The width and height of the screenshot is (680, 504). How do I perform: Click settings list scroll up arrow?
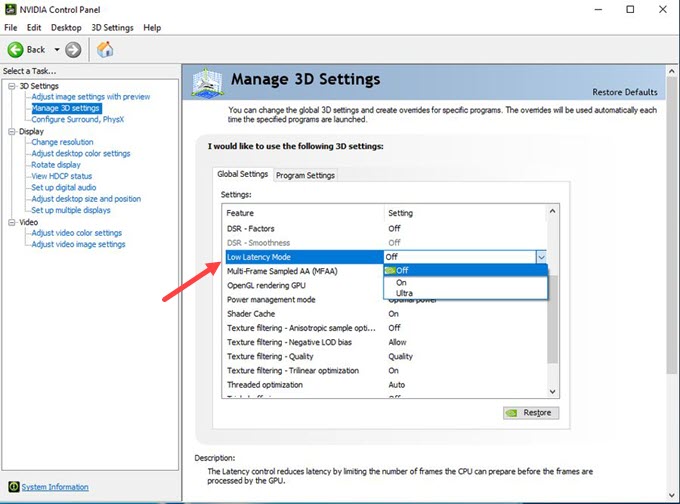tap(552, 211)
